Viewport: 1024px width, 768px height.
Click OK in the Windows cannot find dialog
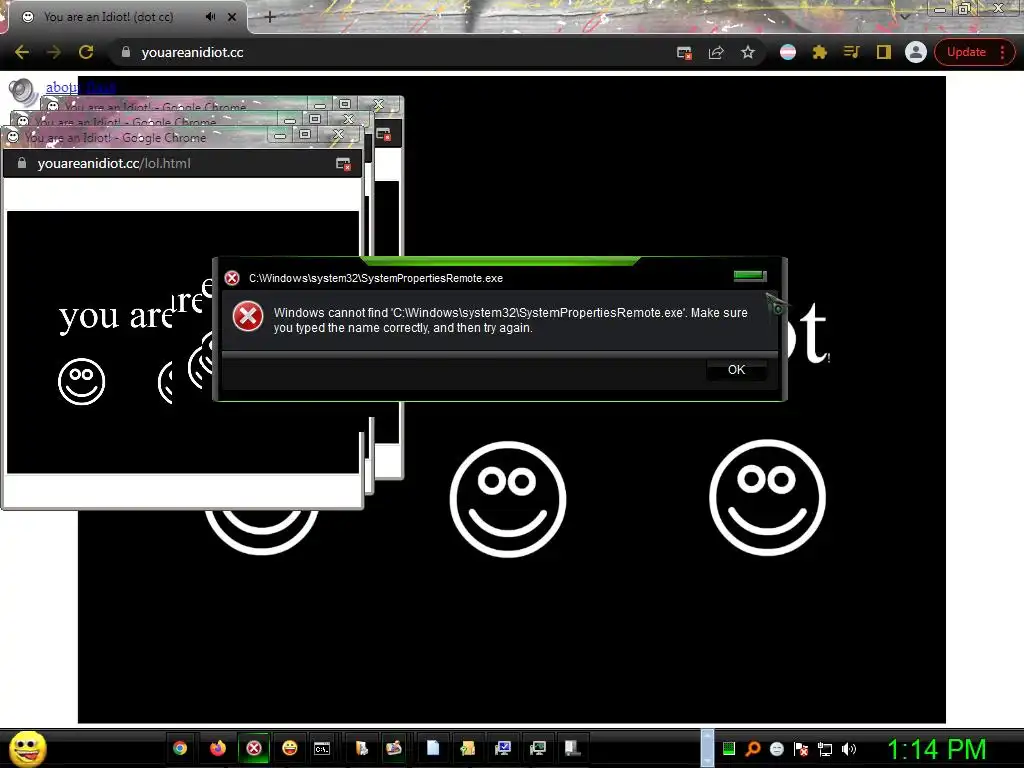pos(736,370)
